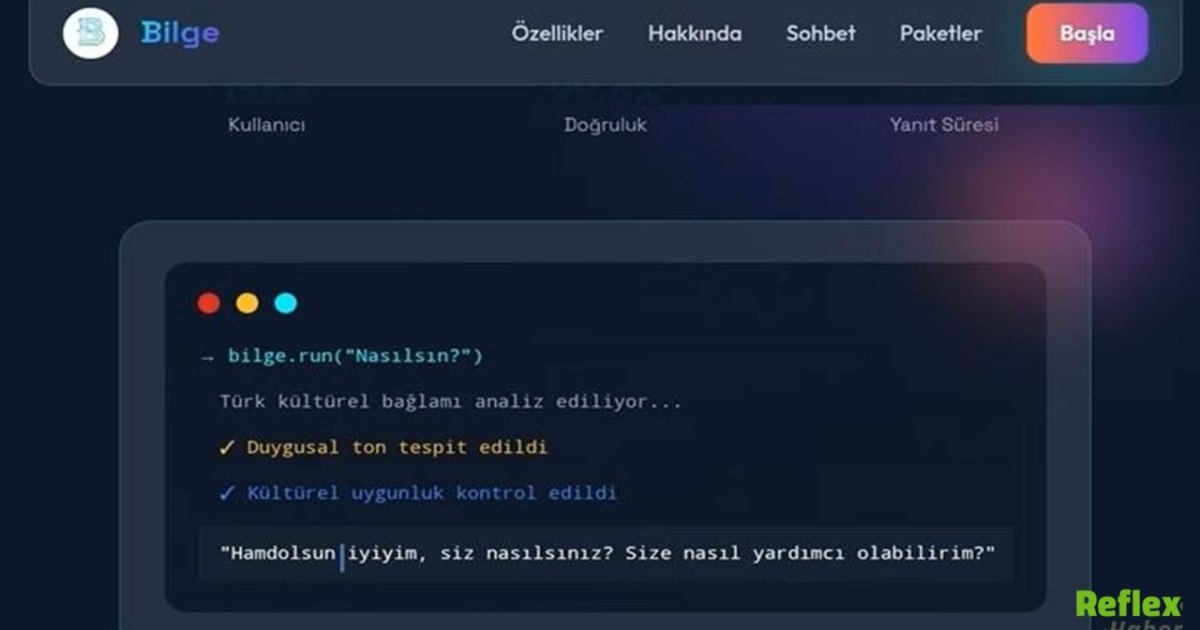Open the Paketler navigation link

941,33
